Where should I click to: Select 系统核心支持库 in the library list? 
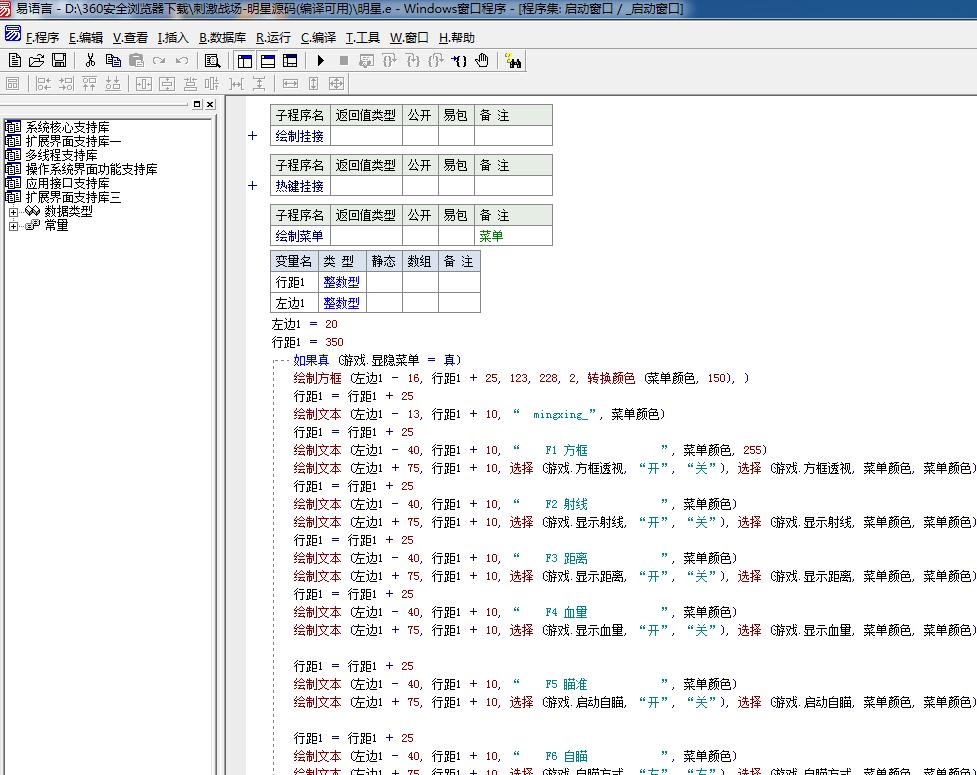click(67, 128)
